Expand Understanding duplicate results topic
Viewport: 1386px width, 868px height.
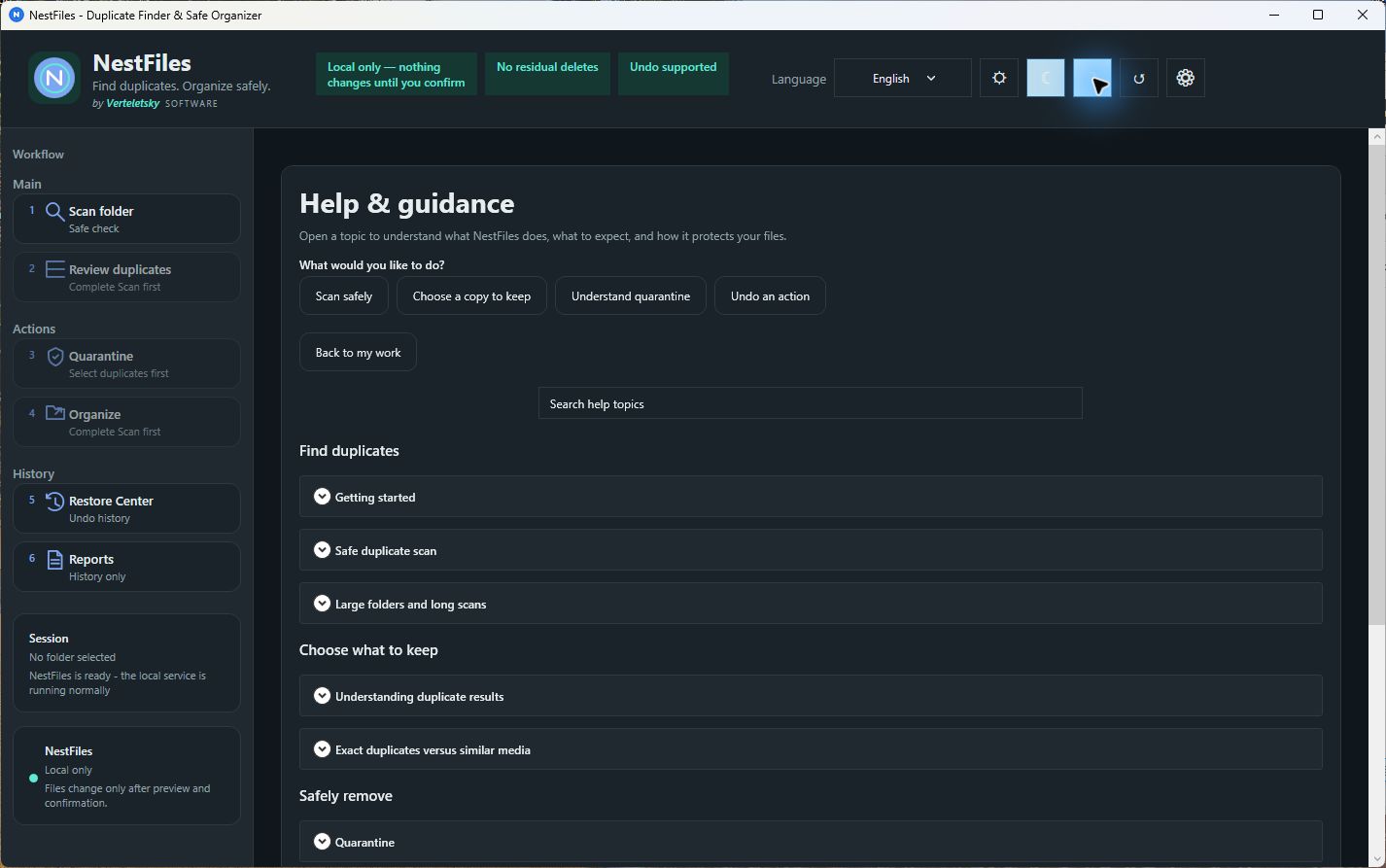(x=811, y=696)
